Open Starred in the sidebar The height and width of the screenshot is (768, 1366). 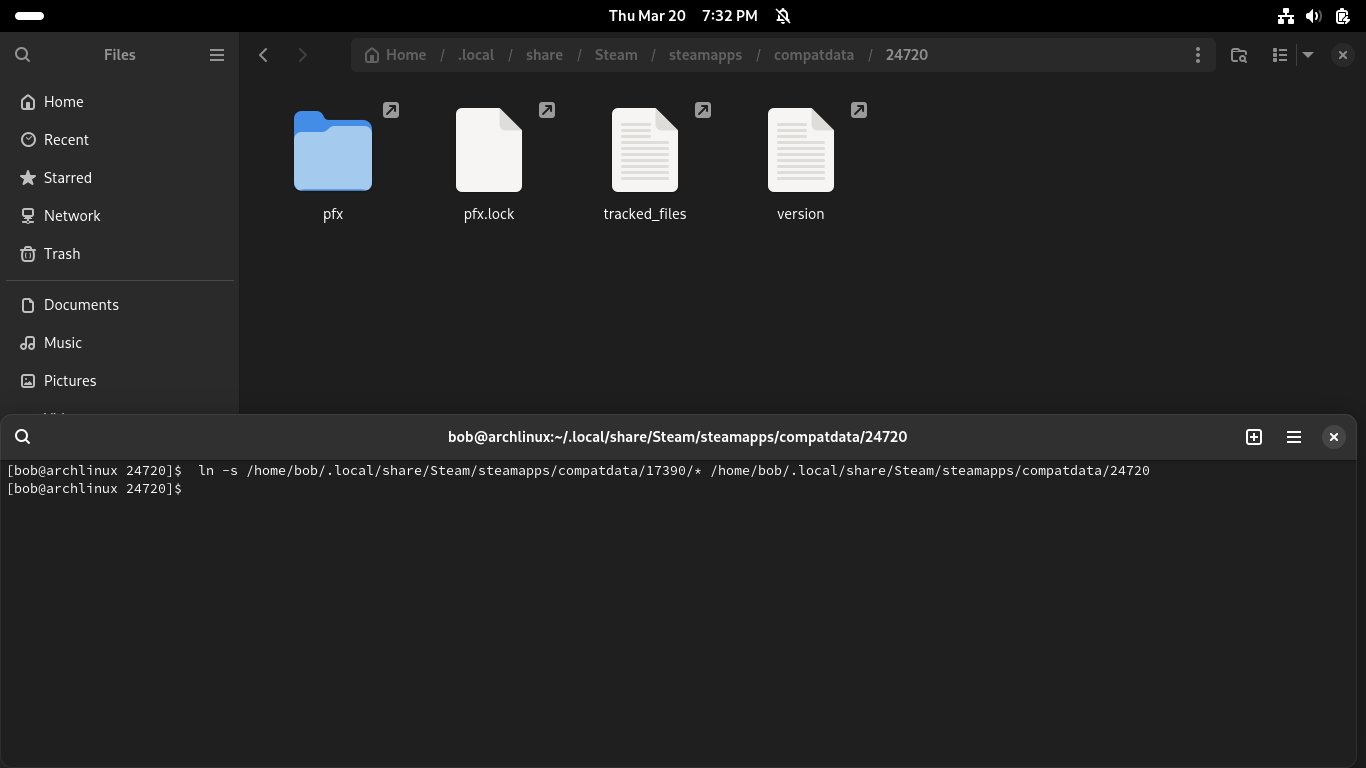click(x=120, y=178)
